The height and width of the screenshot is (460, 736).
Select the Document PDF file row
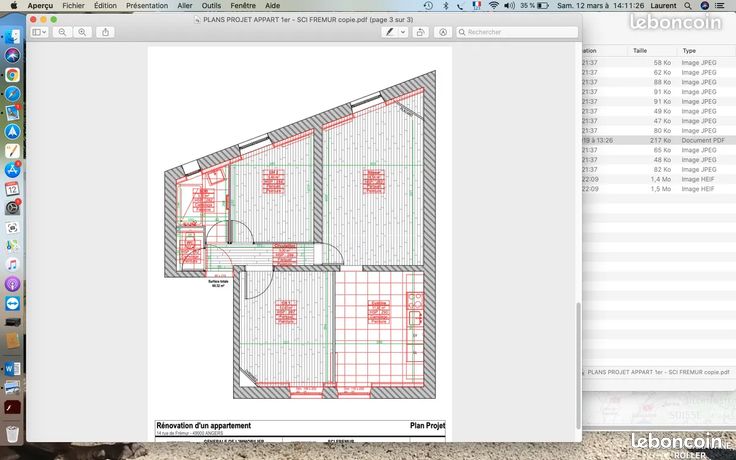coord(659,140)
